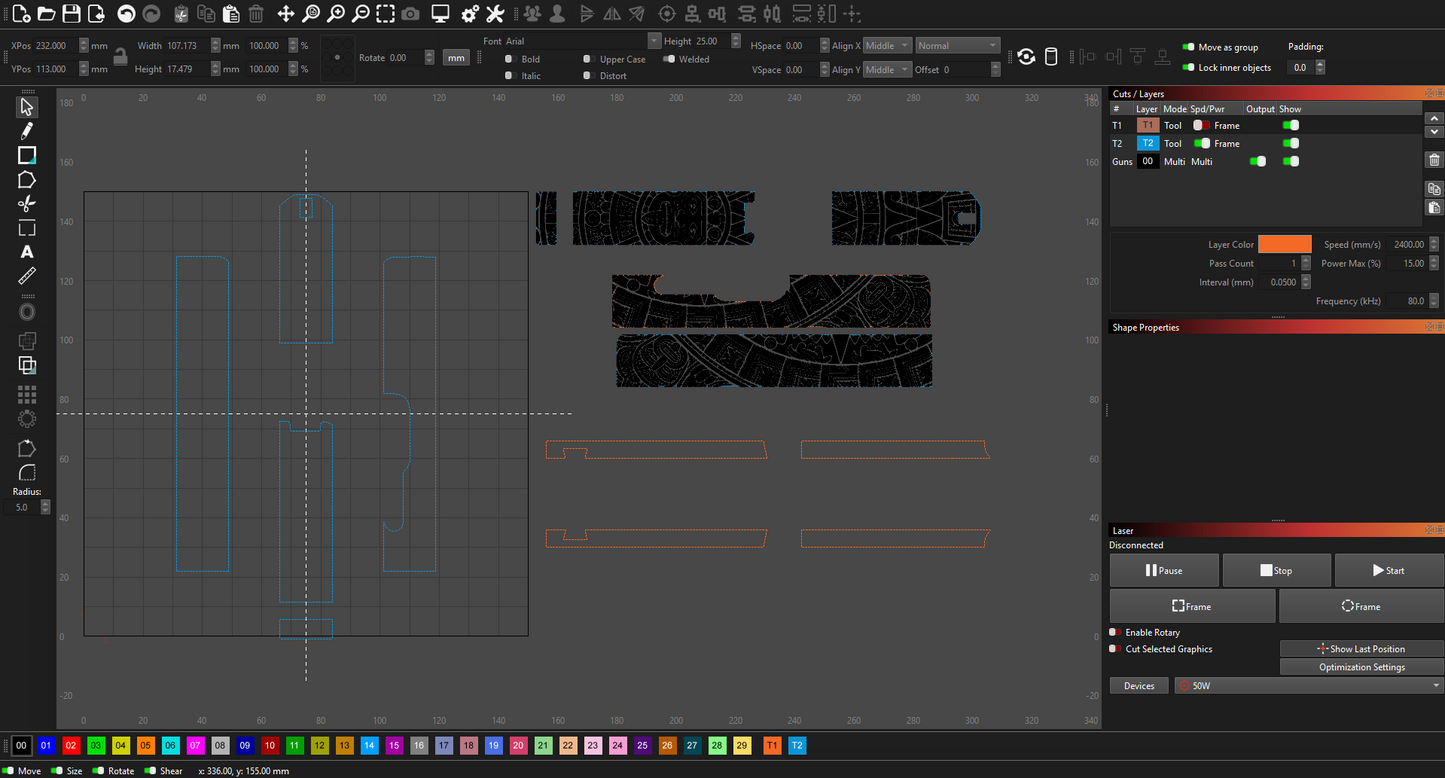Toggle Frame switch for layer T1
Screen dimensions: 1445x778
tap(1201, 125)
